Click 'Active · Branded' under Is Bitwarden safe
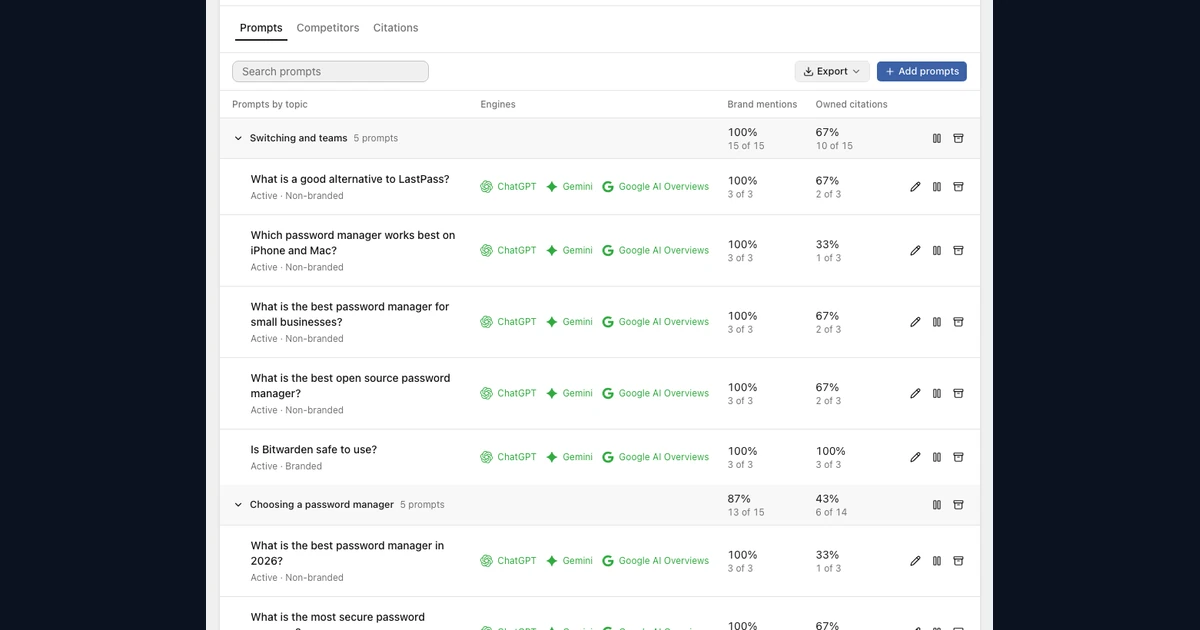Viewport: 1200px width, 630px height. coord(286,466)
